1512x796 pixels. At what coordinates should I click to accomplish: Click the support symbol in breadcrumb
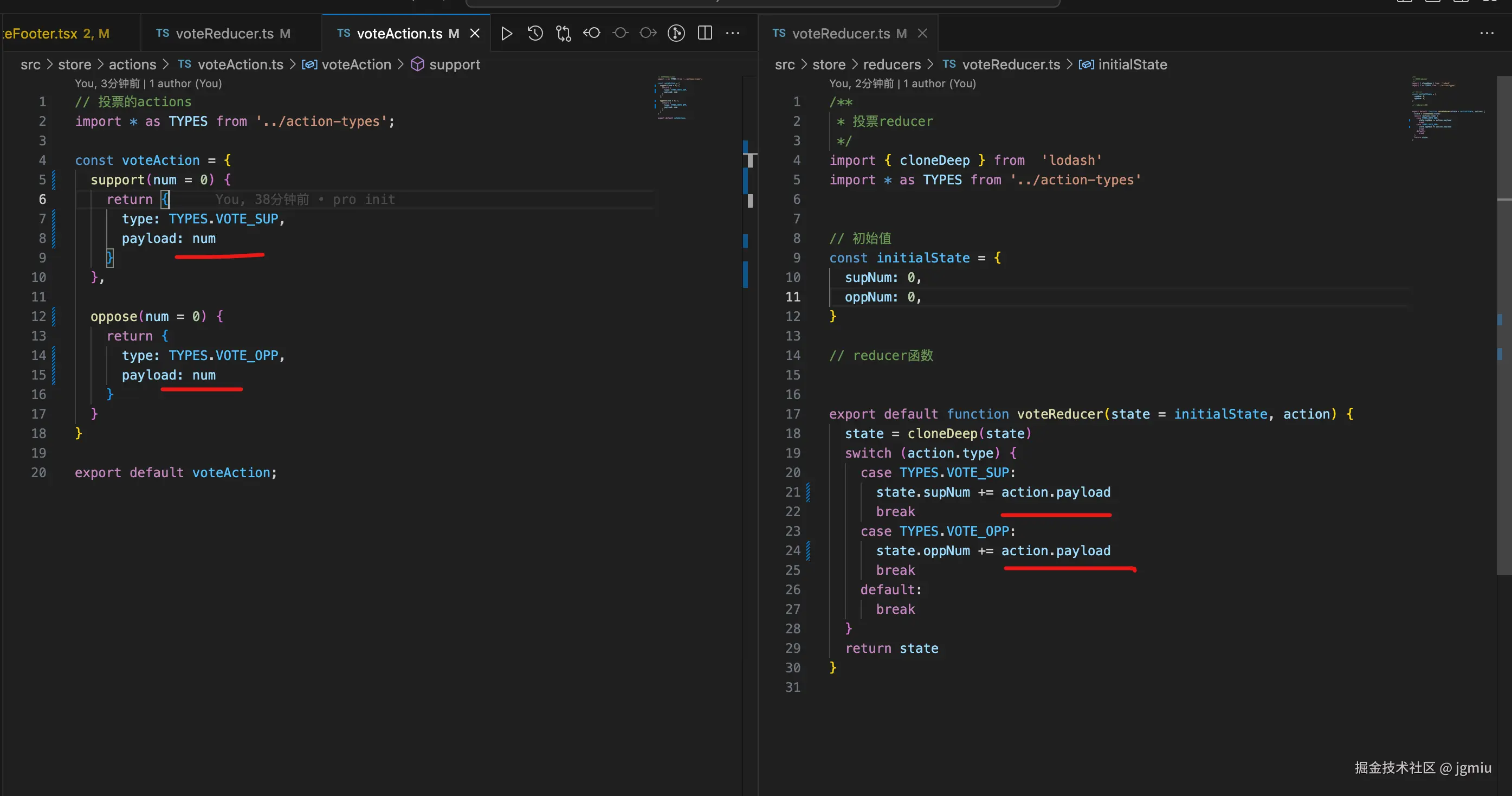454,65
